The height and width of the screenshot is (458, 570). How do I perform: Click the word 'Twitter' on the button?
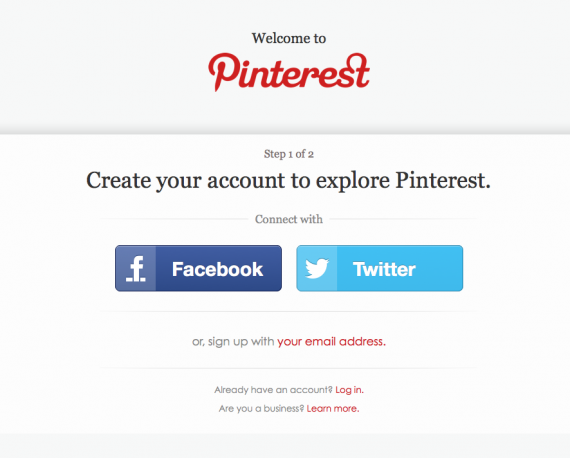(384, 269)
